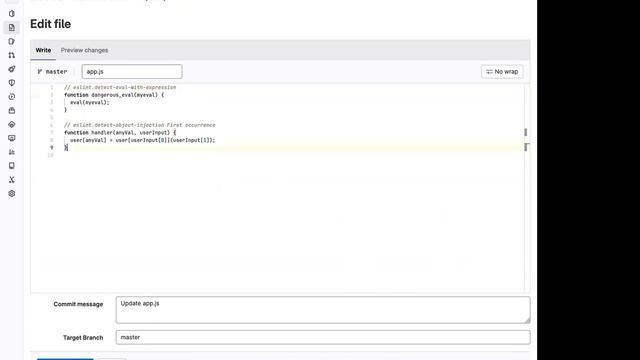640x360 pixels.
Task: Click the master branch indicator
Action: click(x=52, y=71)
